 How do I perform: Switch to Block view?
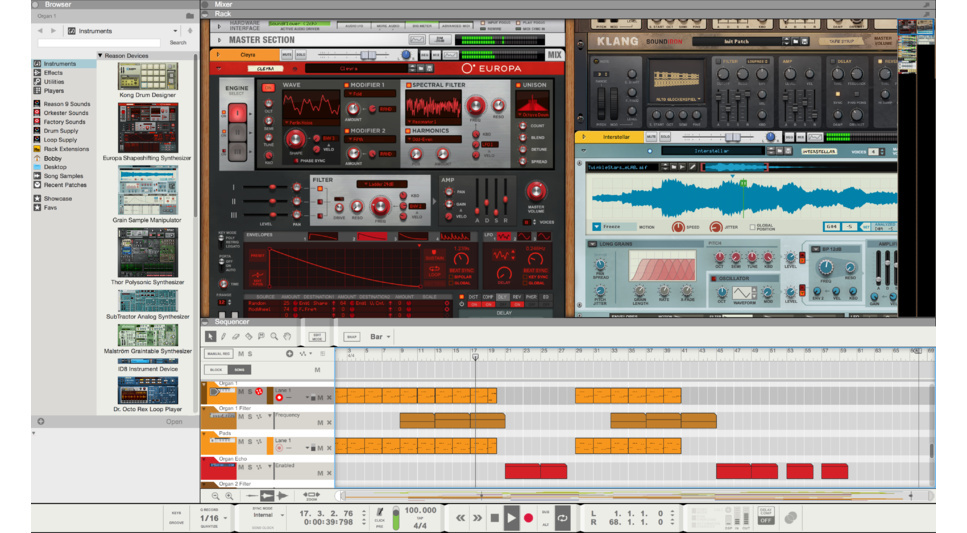216,370
